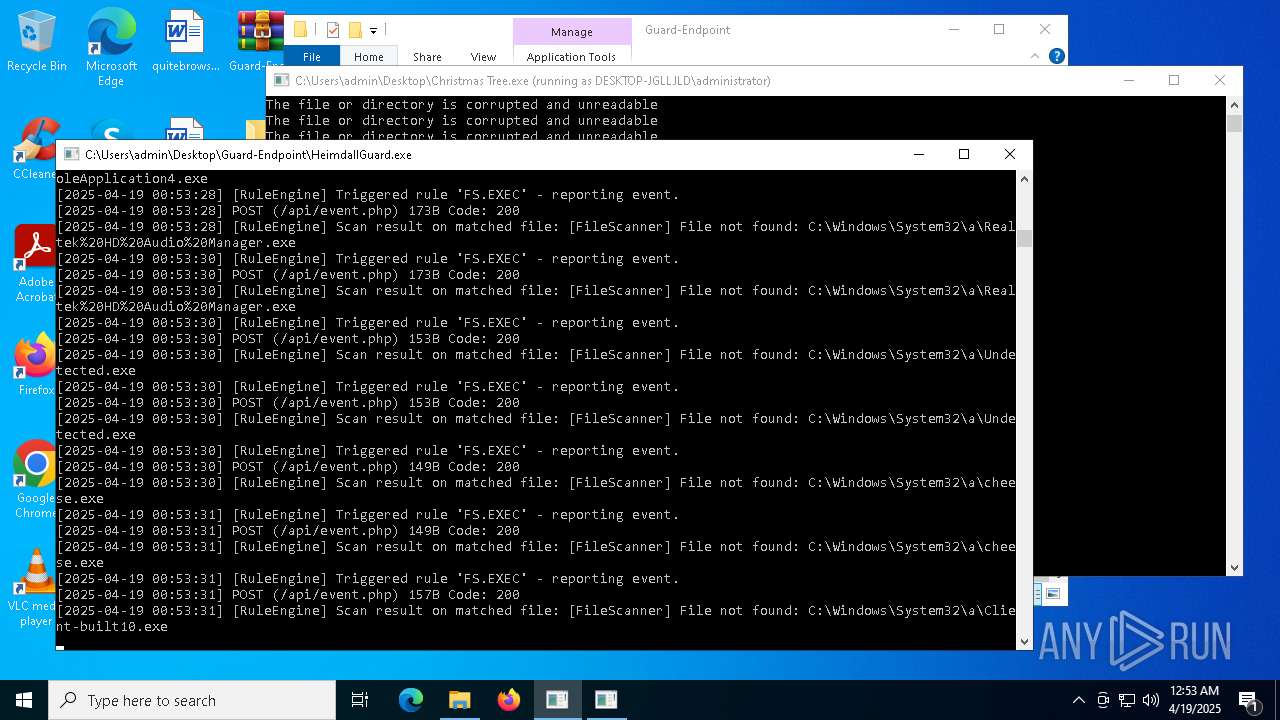The width and height of the screenshot is (1280, 720).
Task: Switch to the second console taskbar button
Action: [606, 700]
